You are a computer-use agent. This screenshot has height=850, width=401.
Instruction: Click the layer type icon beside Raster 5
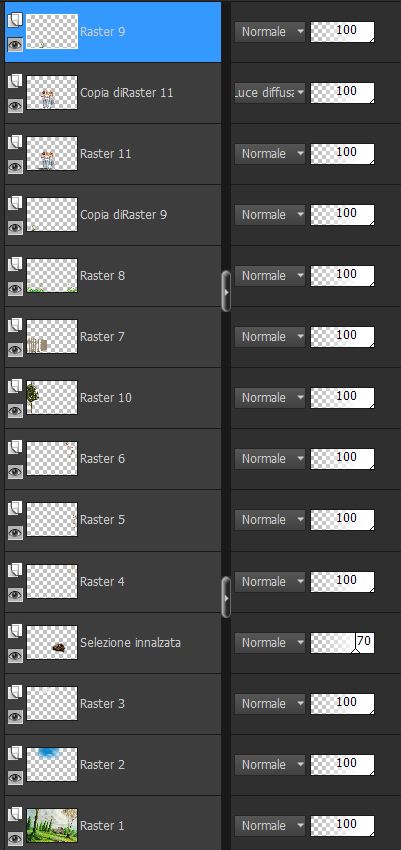(x=15, y=508)
